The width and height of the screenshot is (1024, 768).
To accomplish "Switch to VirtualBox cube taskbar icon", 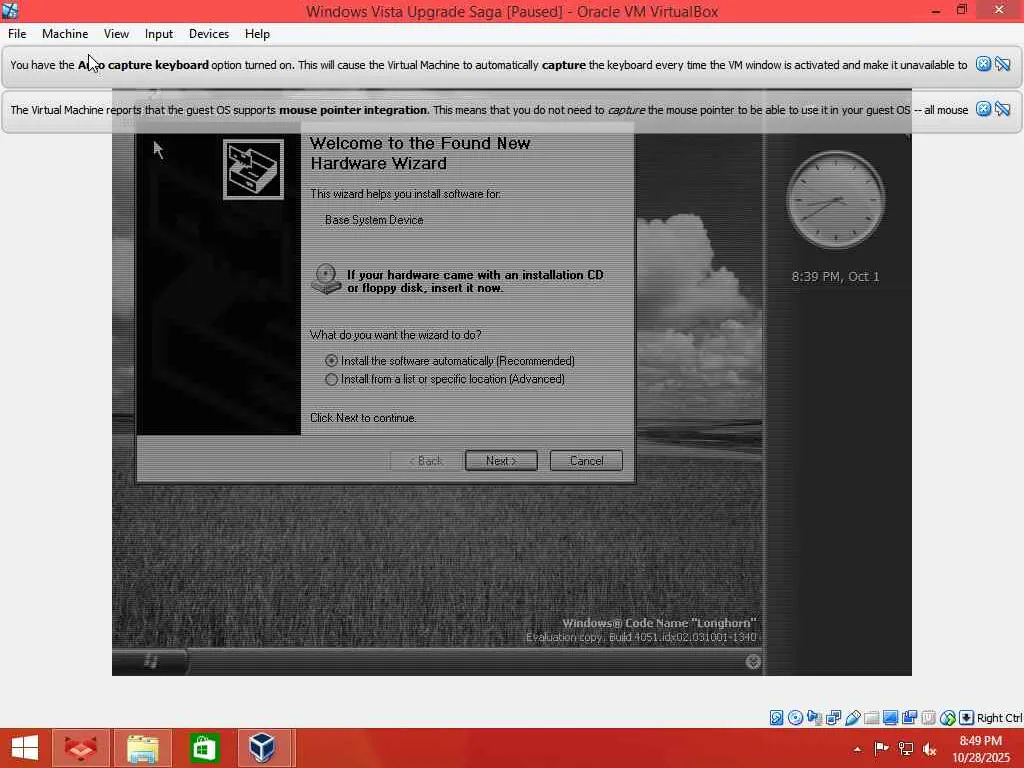I will pos(263,748).
